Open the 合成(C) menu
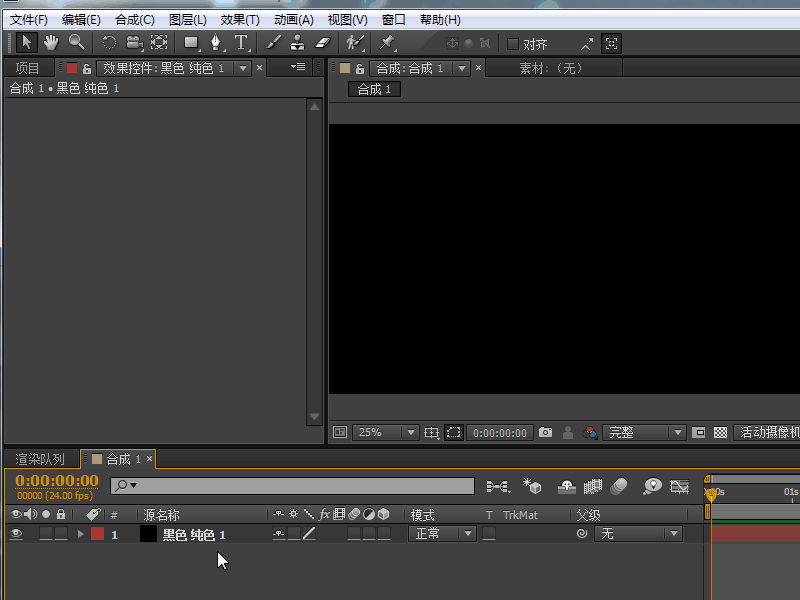This screenshot has width=800, height=600. pyautogui.click(x=135, y=20)
